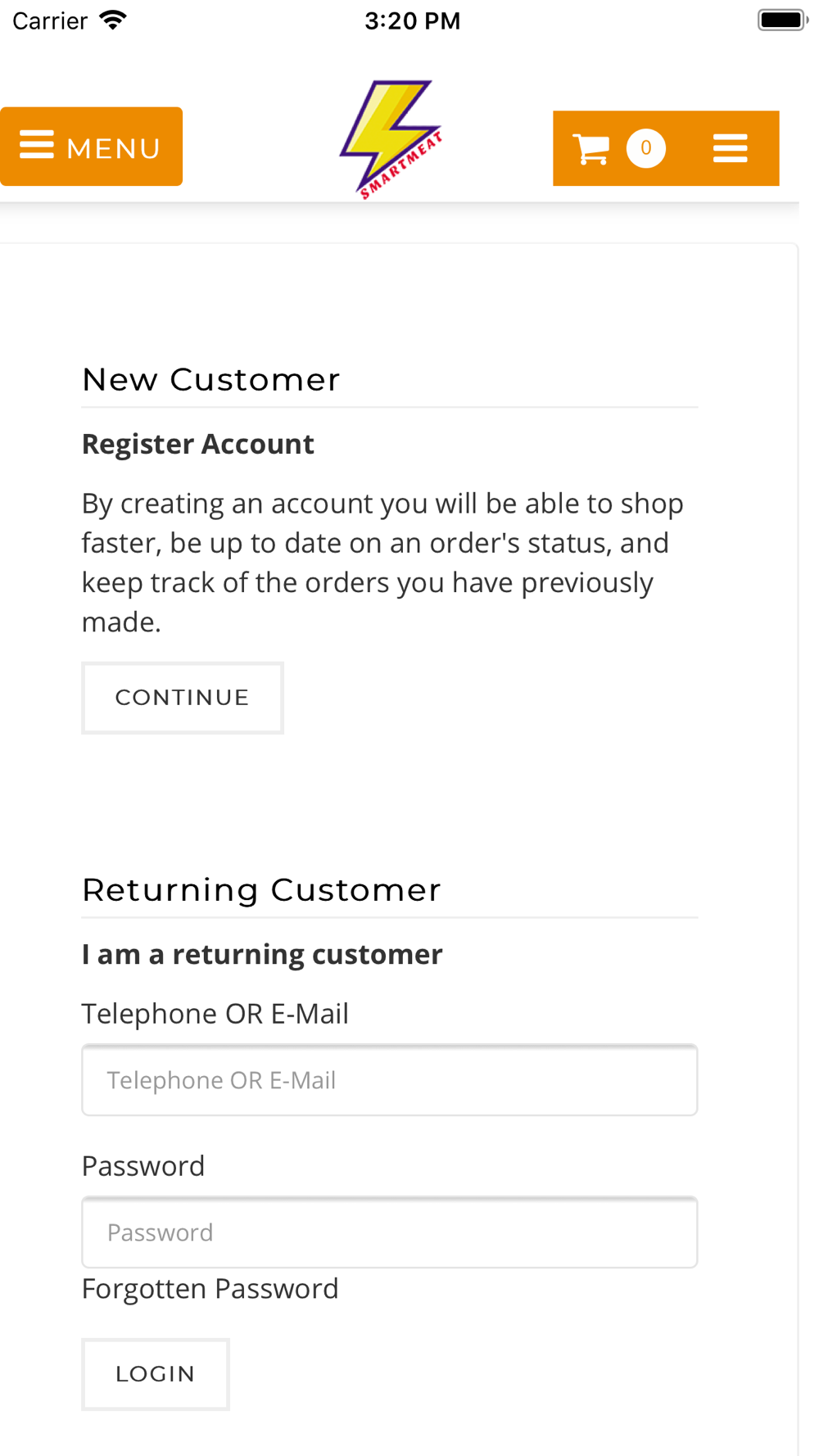Open the hamburger icon beside the cart
This screenshot has height=1456, width=819.
(730, 149)
